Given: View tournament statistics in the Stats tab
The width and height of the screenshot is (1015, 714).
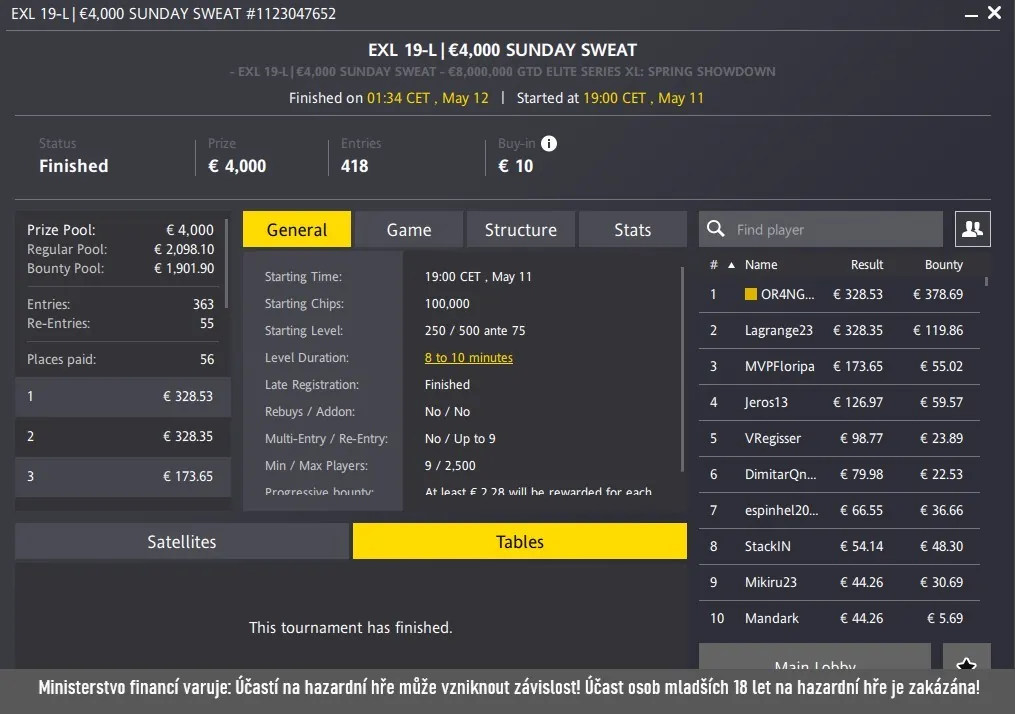Looking at the screenshot, I should (x=632, y=228).
